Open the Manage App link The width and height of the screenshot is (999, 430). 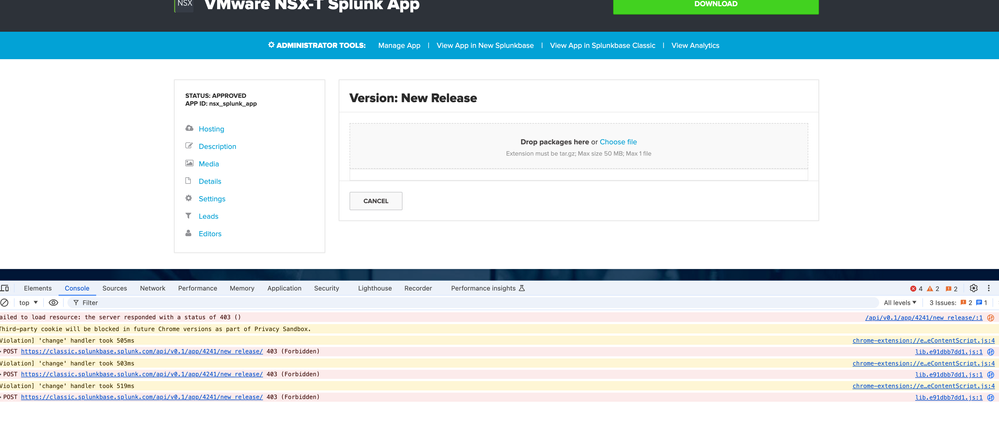click(x=399, y=45)
